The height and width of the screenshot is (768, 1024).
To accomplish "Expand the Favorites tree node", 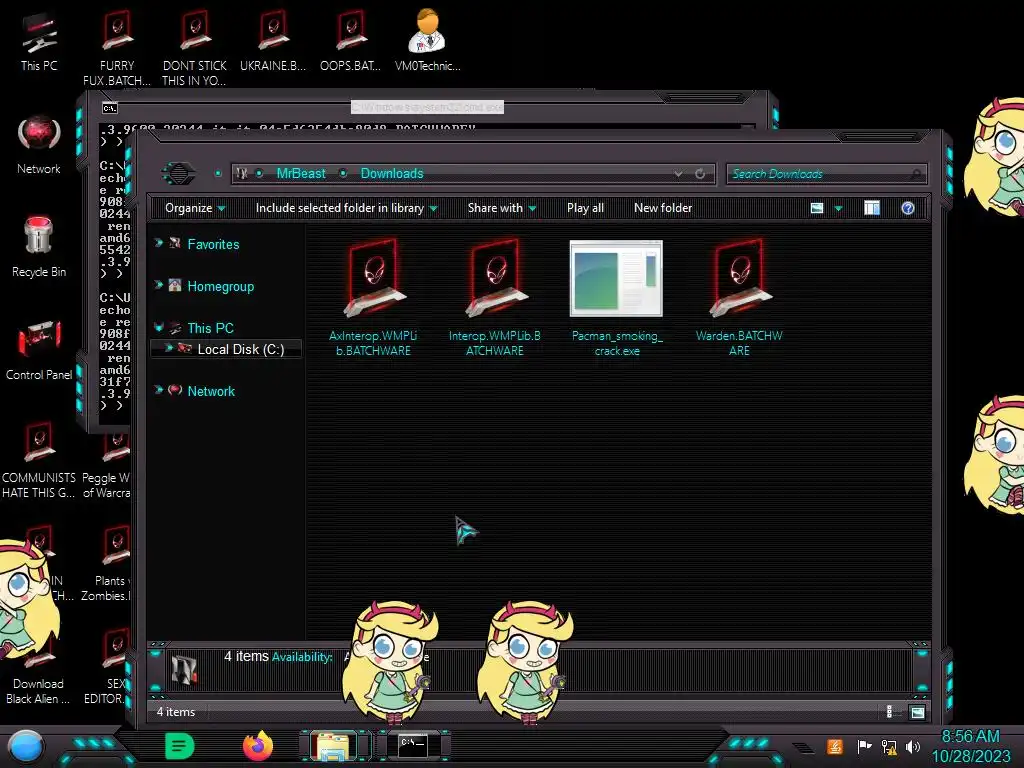I will [159, 243].
